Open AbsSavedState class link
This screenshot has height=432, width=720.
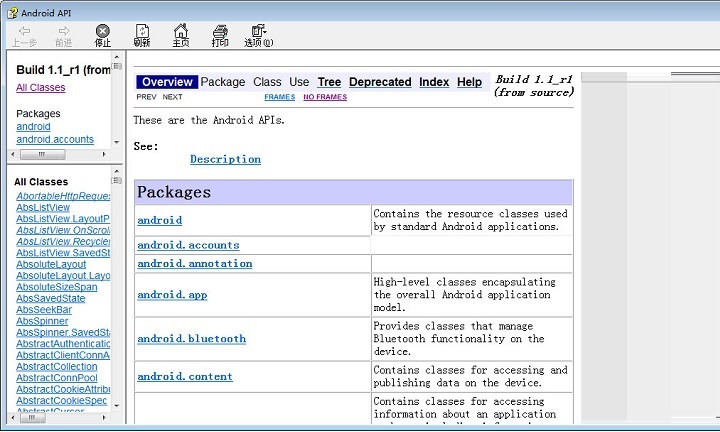pos(51,298)
